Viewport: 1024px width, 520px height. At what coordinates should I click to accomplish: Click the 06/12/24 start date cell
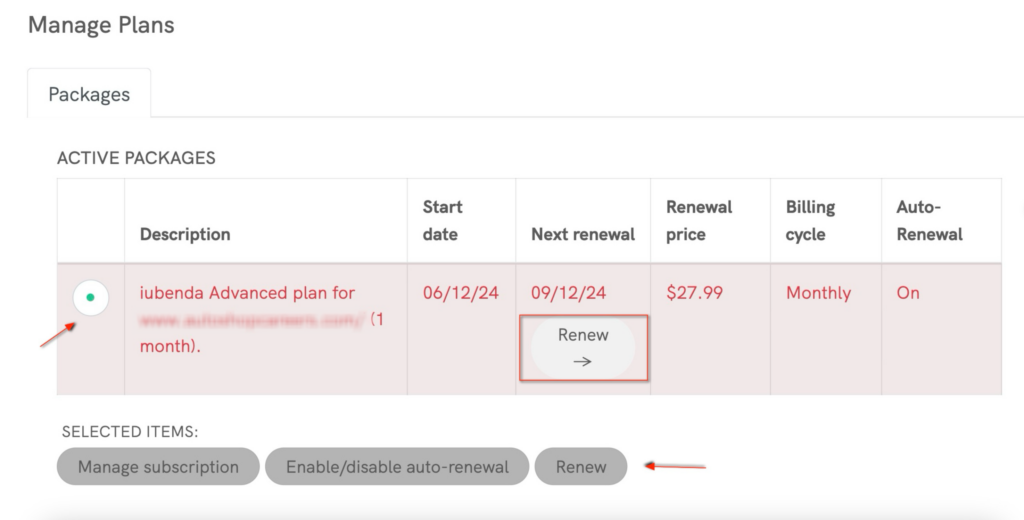pos(461,293)
